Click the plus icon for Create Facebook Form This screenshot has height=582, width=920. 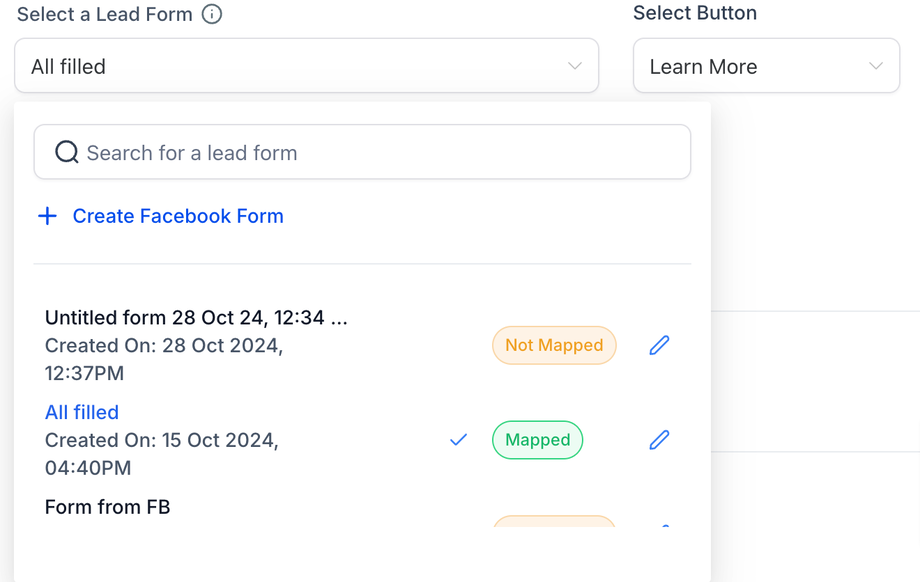pos(47,216)
